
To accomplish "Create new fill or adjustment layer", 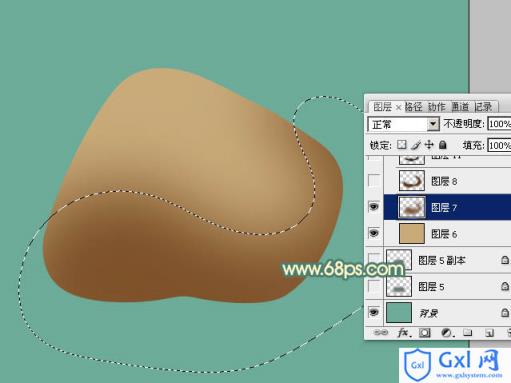I will (447, 332).
